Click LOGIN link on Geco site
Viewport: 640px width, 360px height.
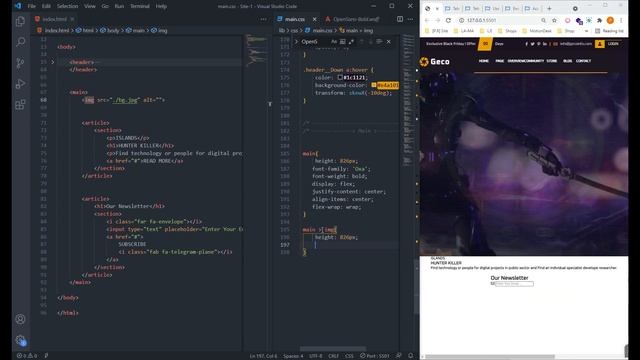click(613, 44)
